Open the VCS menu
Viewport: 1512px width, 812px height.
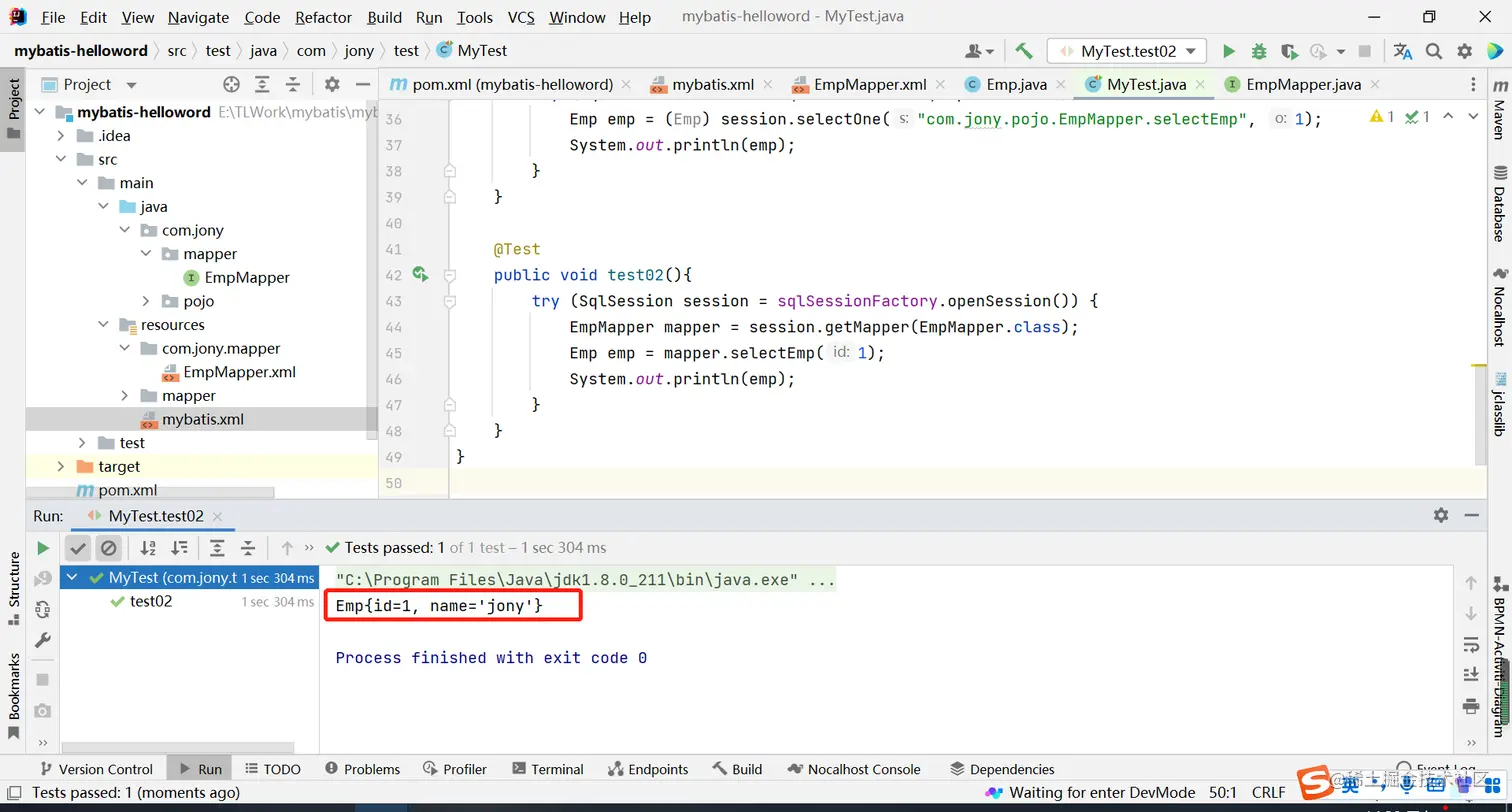pos(521,17)
